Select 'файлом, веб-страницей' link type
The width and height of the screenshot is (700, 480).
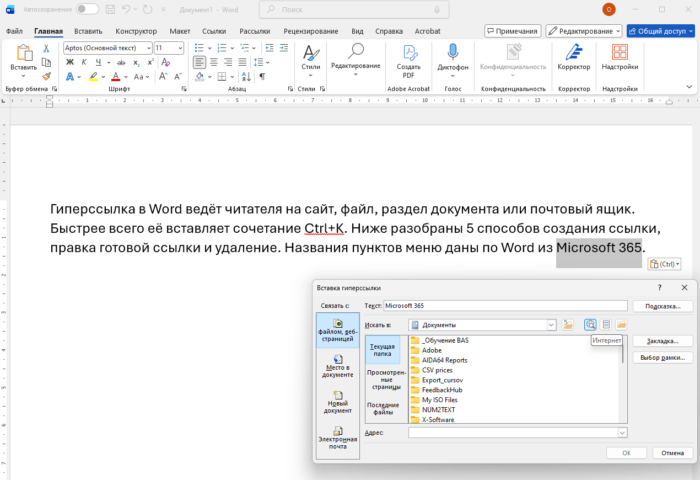click(338, 330)
